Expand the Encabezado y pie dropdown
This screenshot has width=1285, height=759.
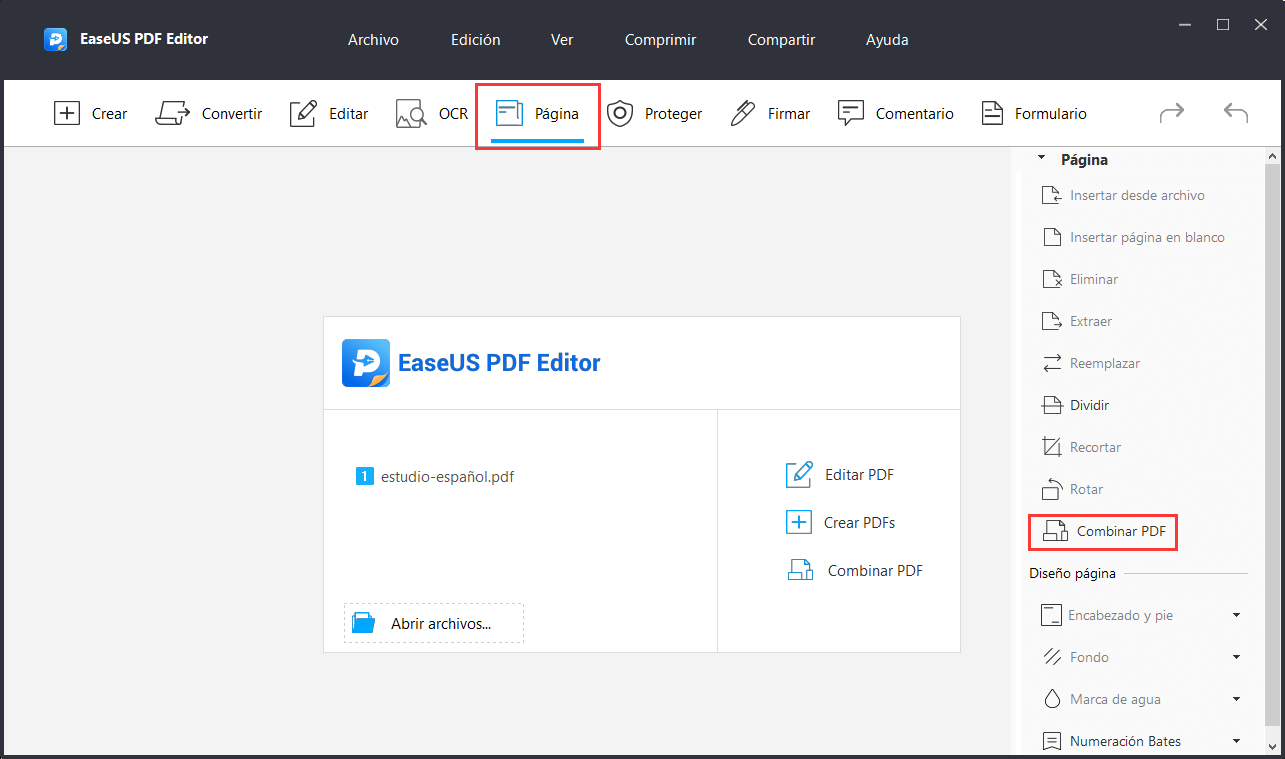[x=1236, y=615]
